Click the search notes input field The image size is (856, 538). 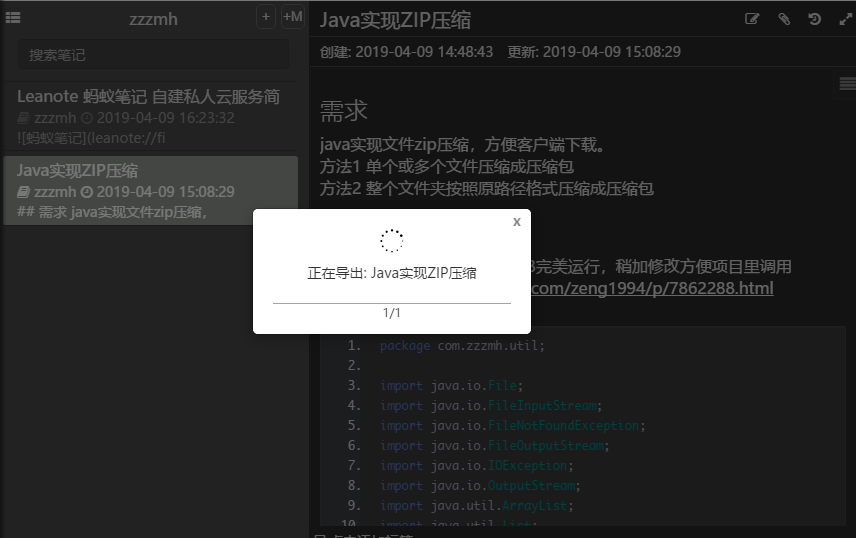(x=153, y=55)
